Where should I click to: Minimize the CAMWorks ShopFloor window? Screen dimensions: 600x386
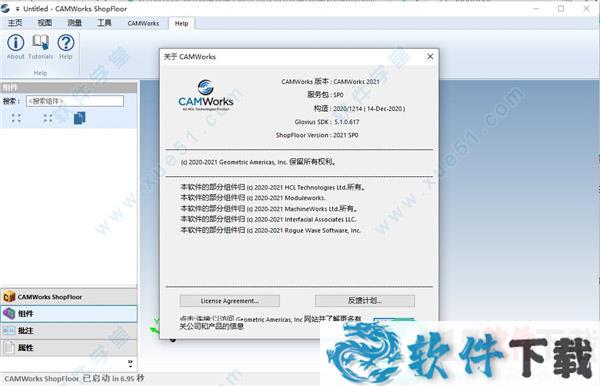click(536, 8)
